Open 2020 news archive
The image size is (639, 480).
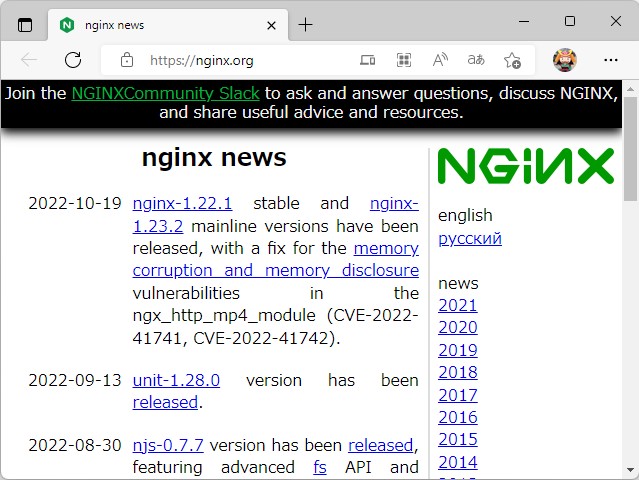(458, 327)
